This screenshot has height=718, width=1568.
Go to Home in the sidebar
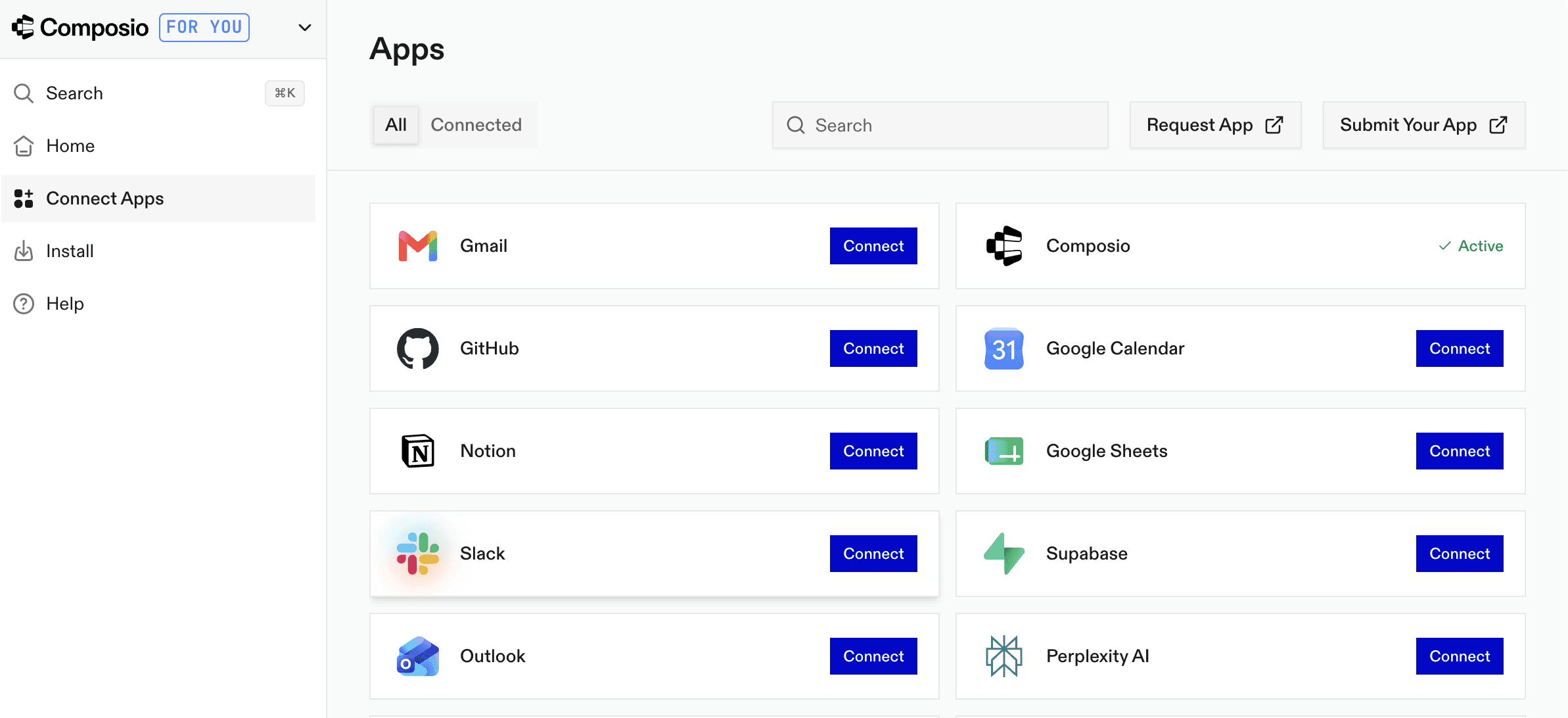pyautogui.click(x=158, y=146)
